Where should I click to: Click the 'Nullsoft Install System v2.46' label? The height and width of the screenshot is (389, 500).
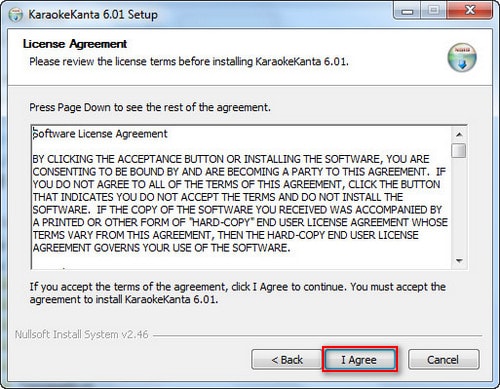(x=82, y=334)
